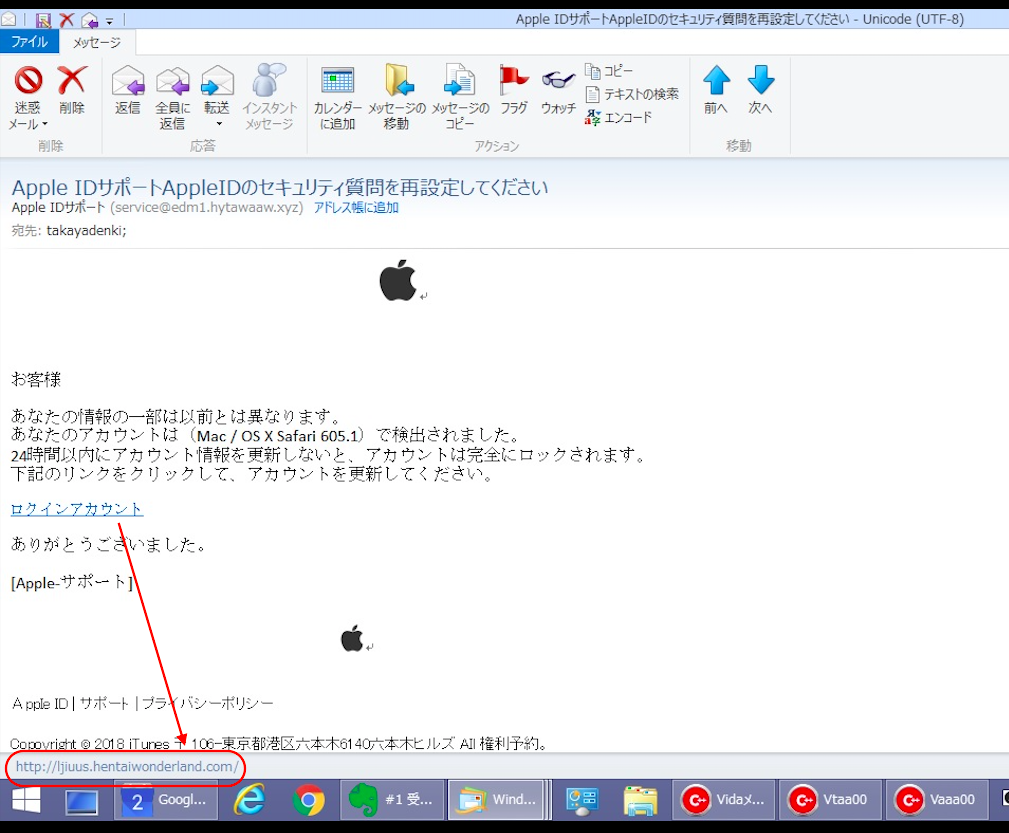Click Reply All (全員に返信)

[x=172, y=97]
